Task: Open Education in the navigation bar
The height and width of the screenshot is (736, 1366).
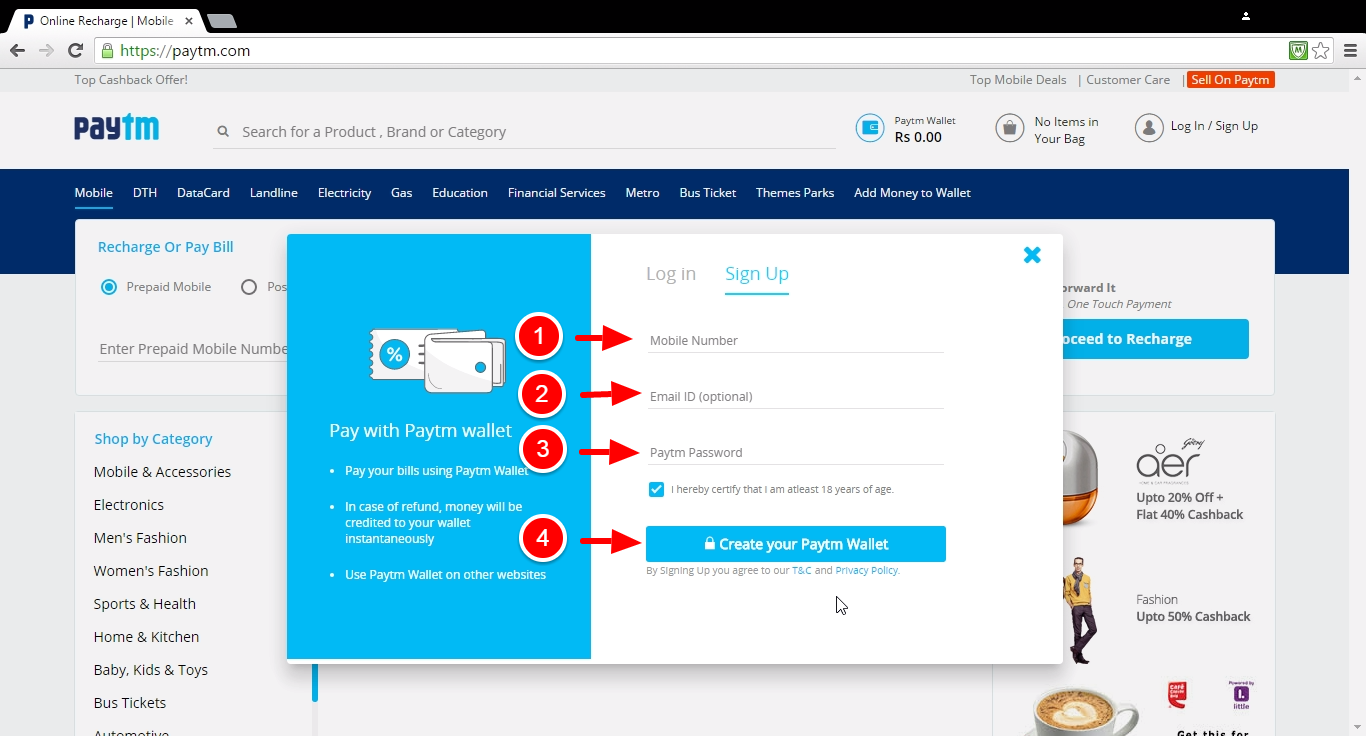Action: 460,193
